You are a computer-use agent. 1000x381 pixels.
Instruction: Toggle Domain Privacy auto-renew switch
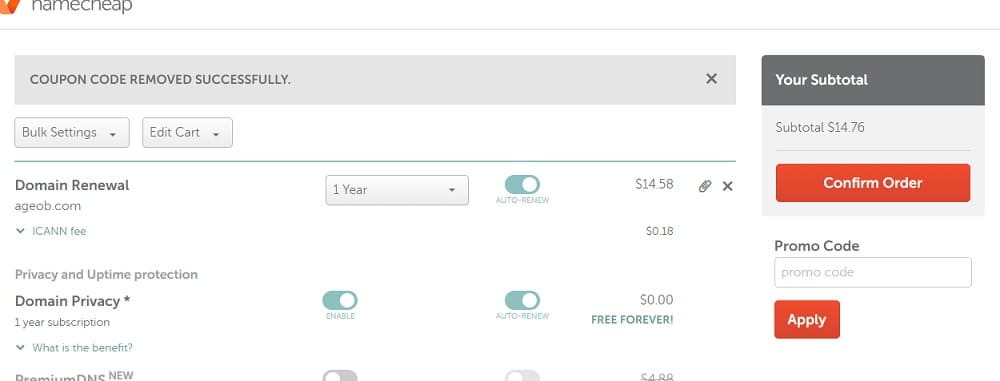point(522,301)
